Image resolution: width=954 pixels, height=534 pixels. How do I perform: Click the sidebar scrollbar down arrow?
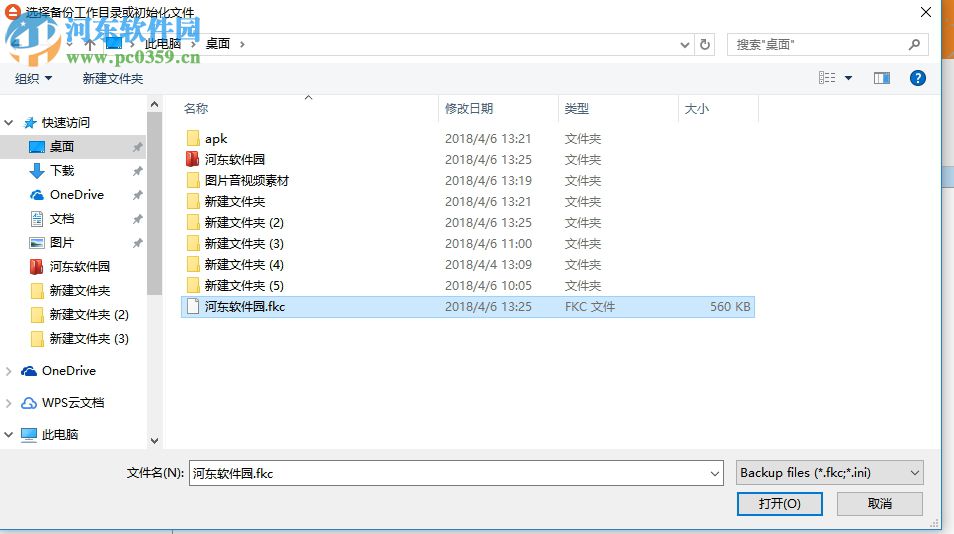tap(155, 441)
